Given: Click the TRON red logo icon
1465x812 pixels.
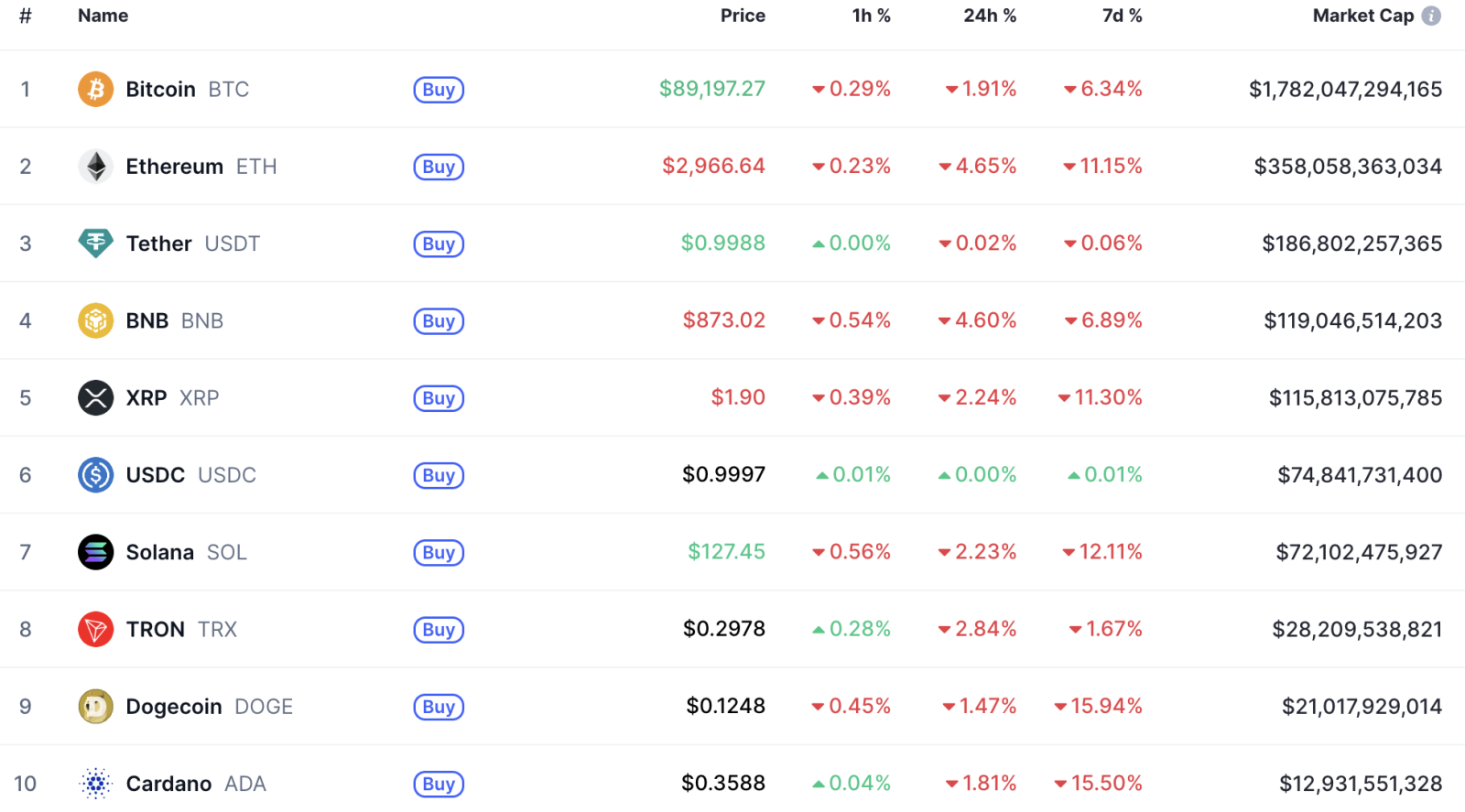Looking at the screenshot, I should 95,629.
